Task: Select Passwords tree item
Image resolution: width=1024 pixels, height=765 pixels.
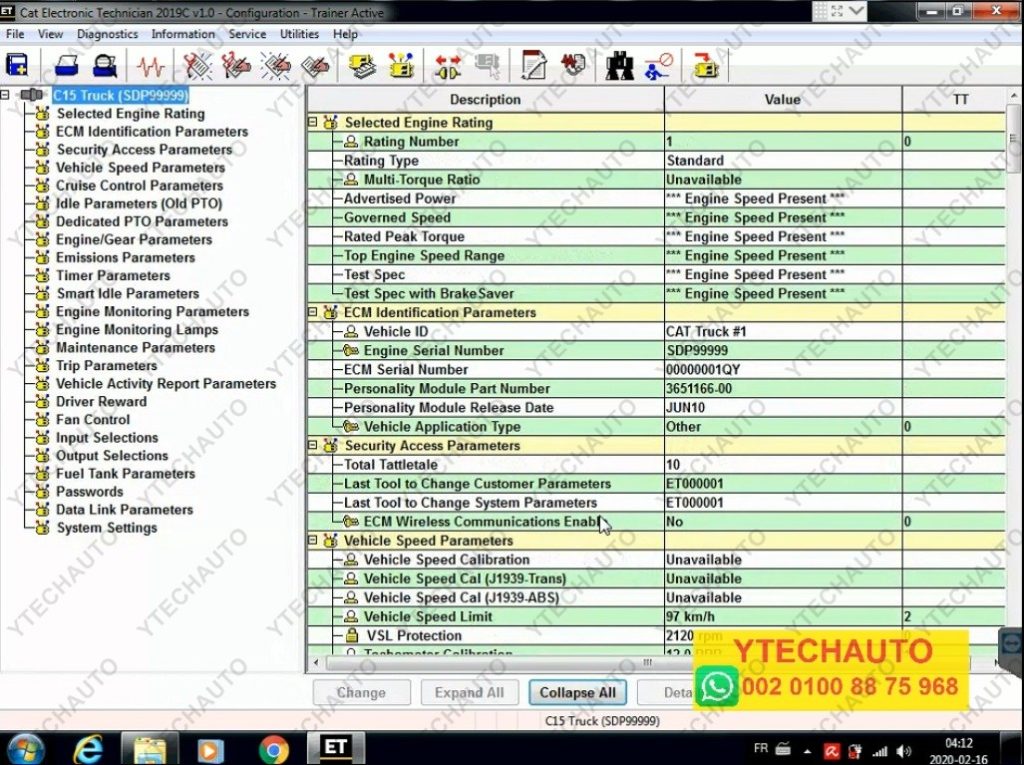Action: click(89, 491)
